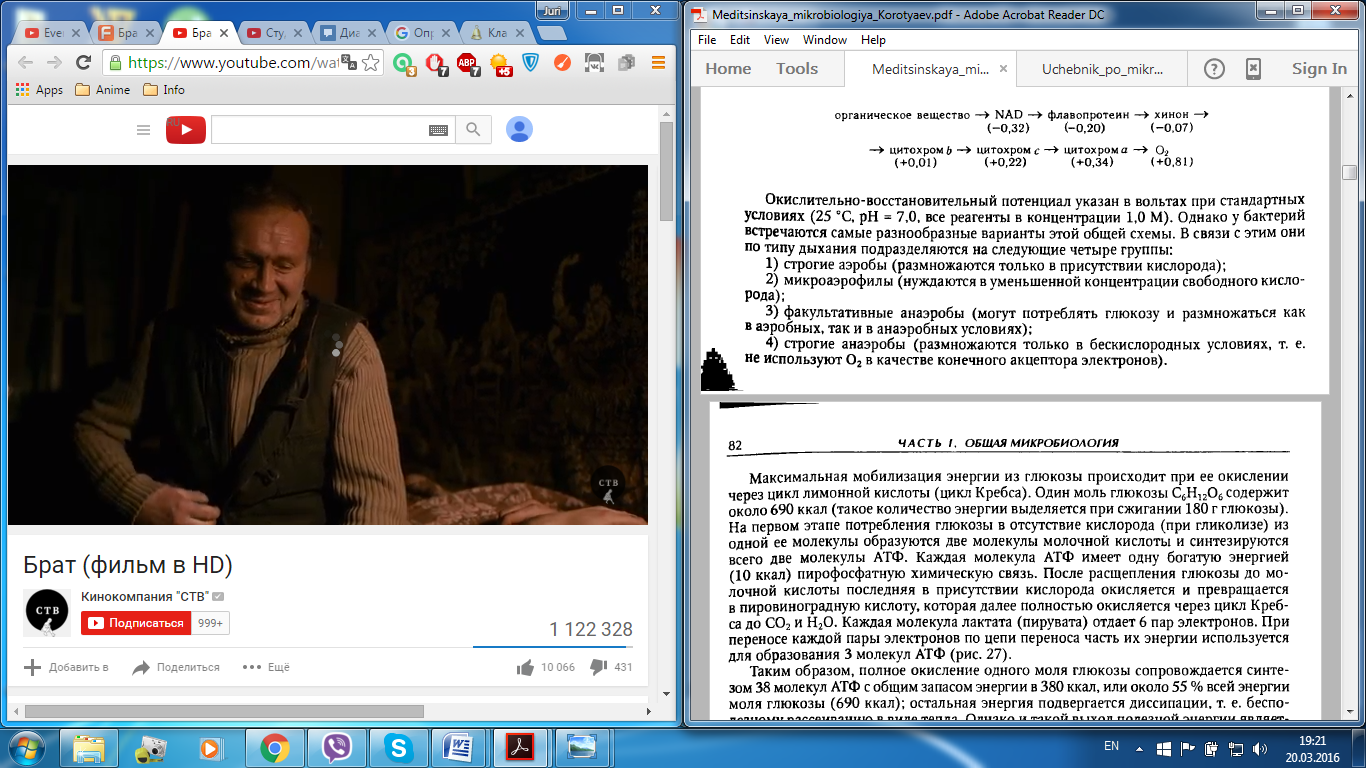Like the video with thumbs up
The width and height of the screenshot is (1366, 768).
(x=525, y=667)
